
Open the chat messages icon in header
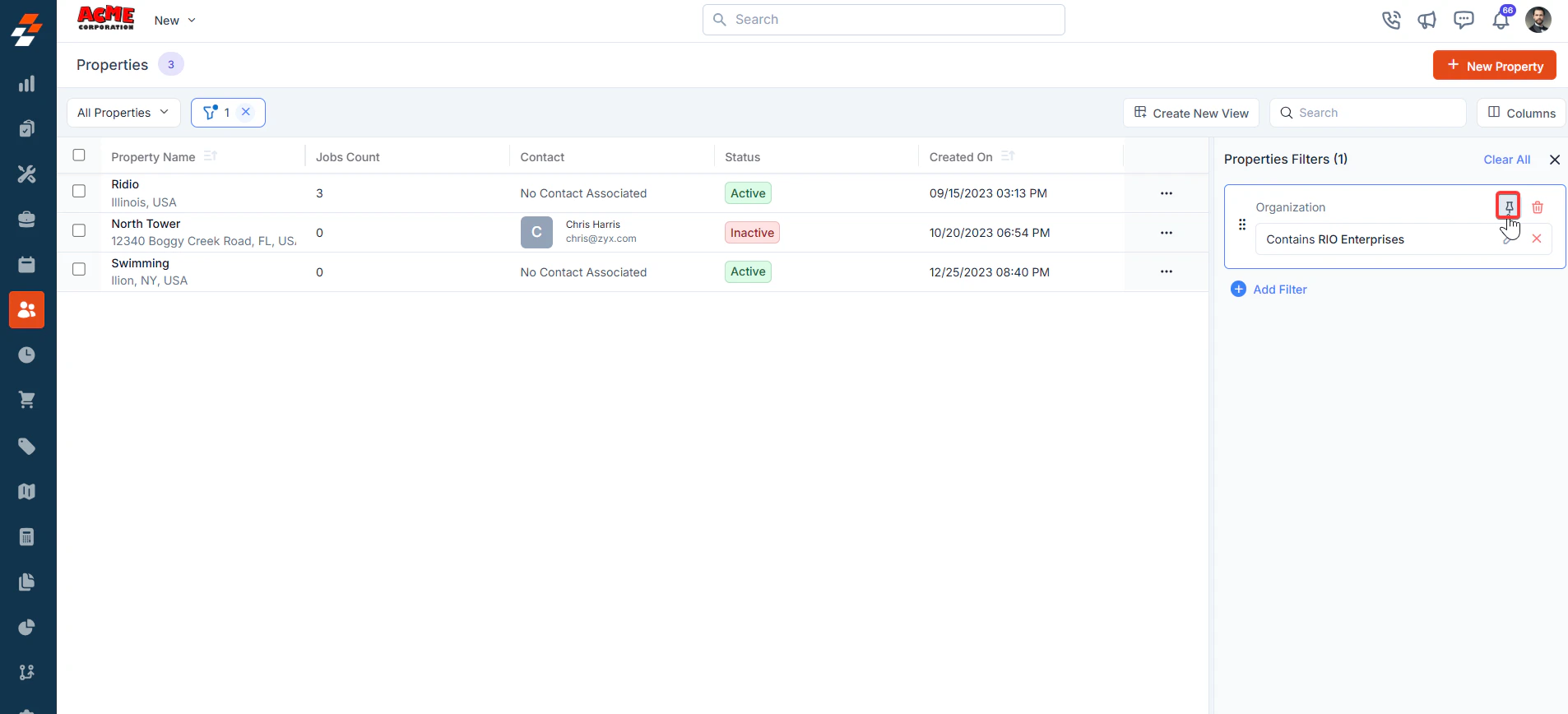point(1464,20)
